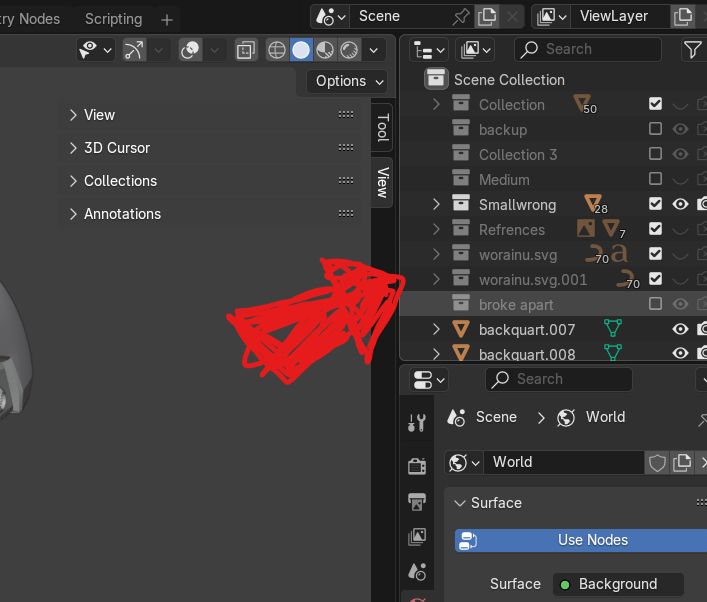The height and width of the screenshot is (602, 707).
Task: Uncheck the Collection exclude checkbox
Action: (655, 104)
